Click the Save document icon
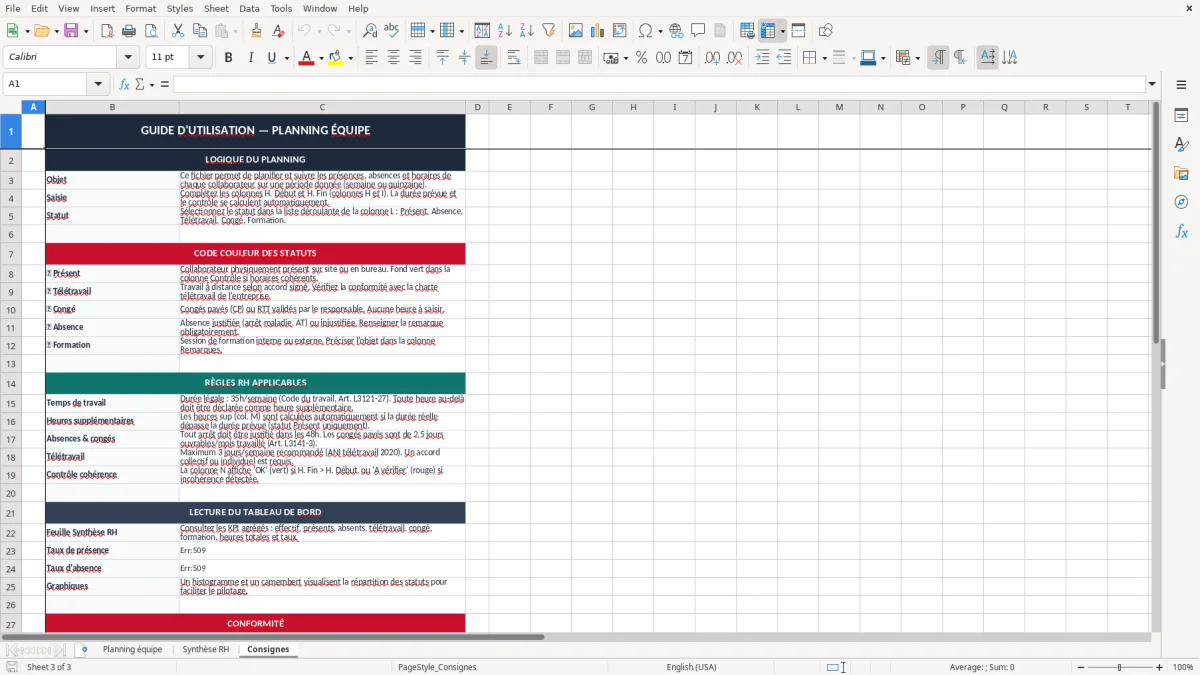 pyautogui.click(x=71, y=31)
